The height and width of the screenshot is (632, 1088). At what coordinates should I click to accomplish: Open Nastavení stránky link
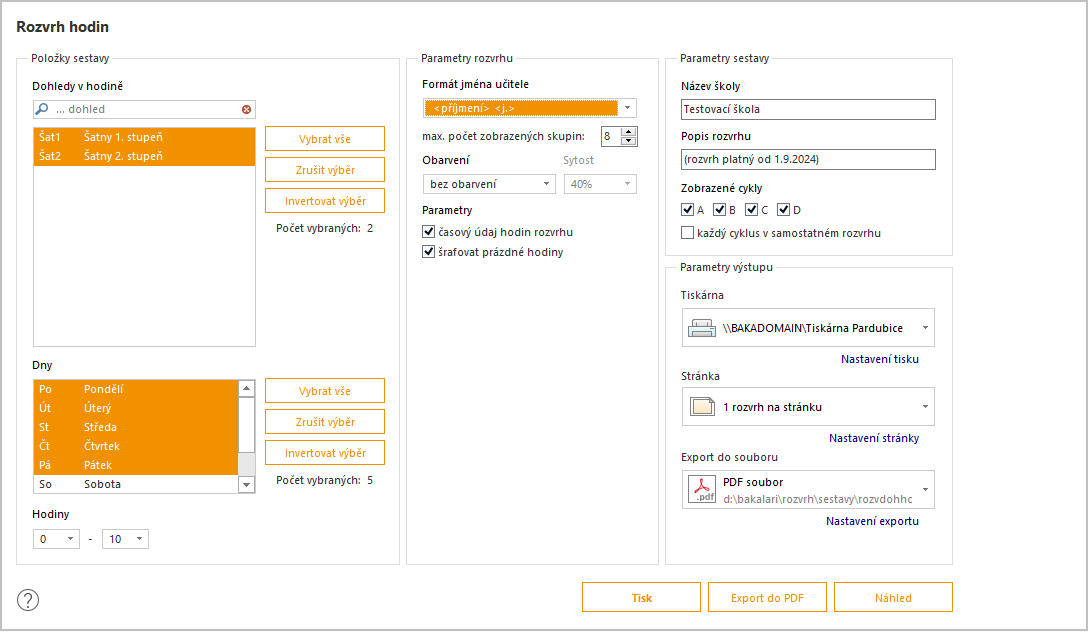coord(874,438)
